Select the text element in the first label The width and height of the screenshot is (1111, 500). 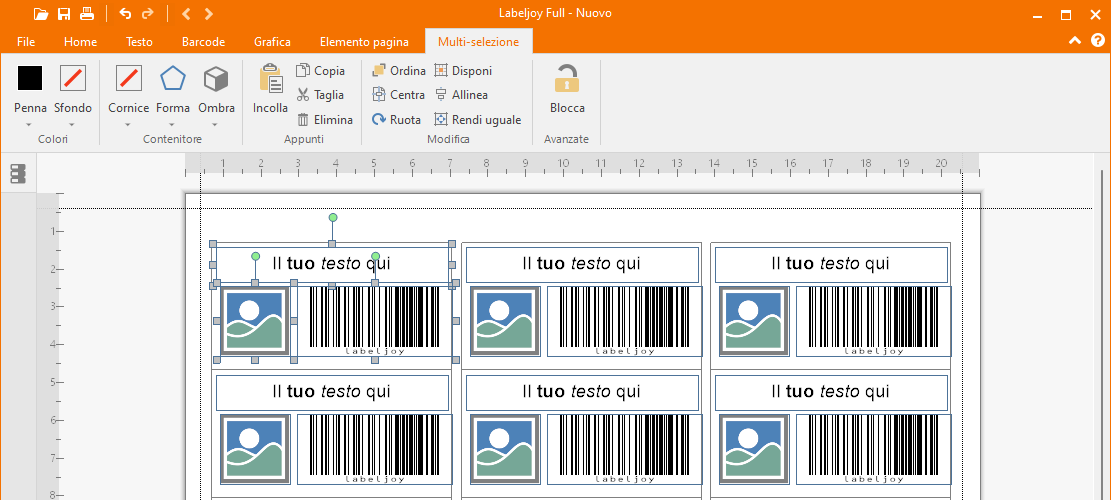[x=332, y=264]
